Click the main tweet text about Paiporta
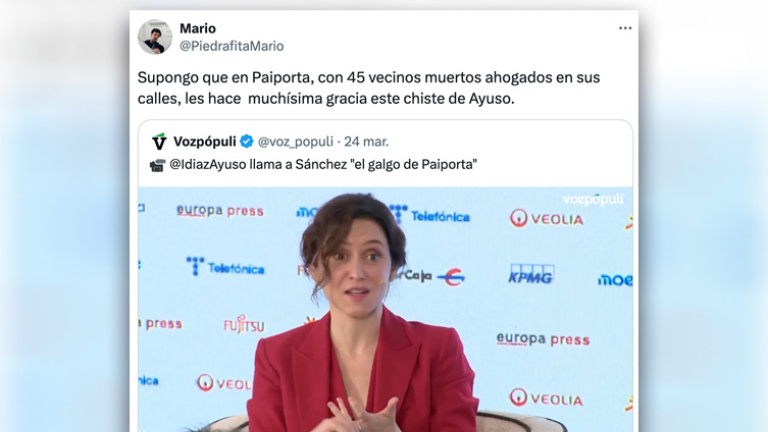 (x=368, y=88)
